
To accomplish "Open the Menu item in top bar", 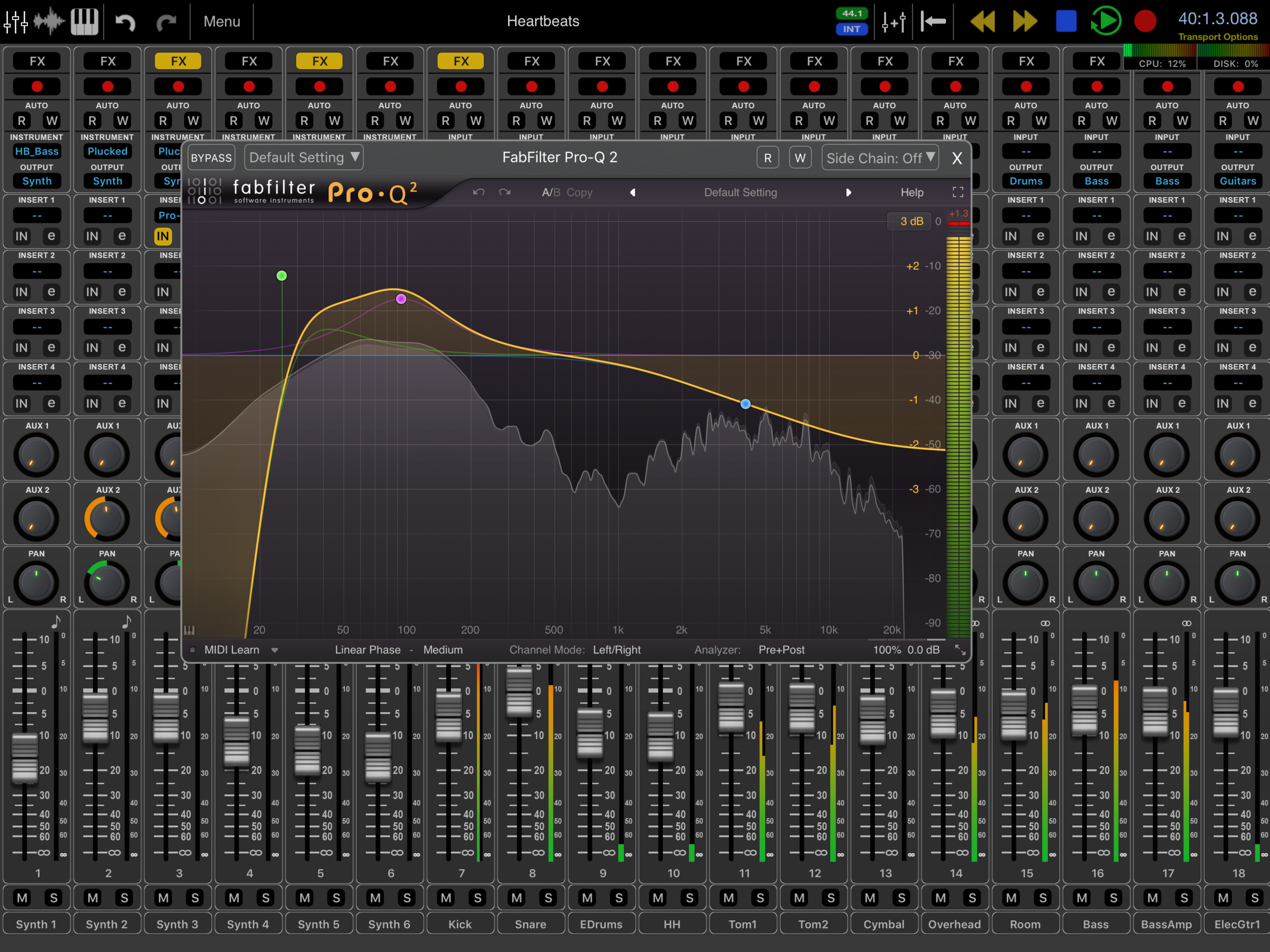I will click(222, 21).
